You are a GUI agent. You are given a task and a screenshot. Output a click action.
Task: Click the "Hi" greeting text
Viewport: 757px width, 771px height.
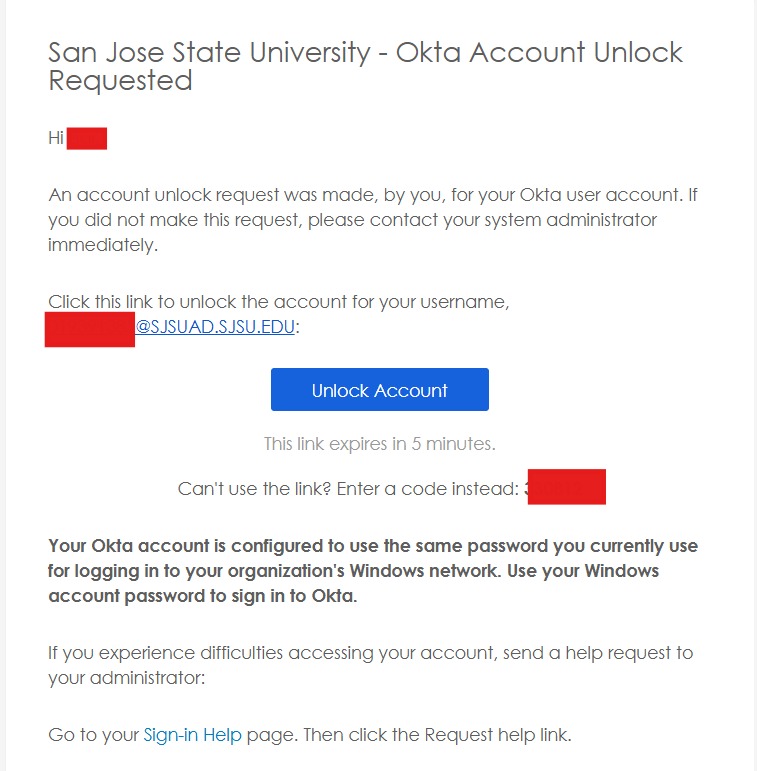click(56, 138)
